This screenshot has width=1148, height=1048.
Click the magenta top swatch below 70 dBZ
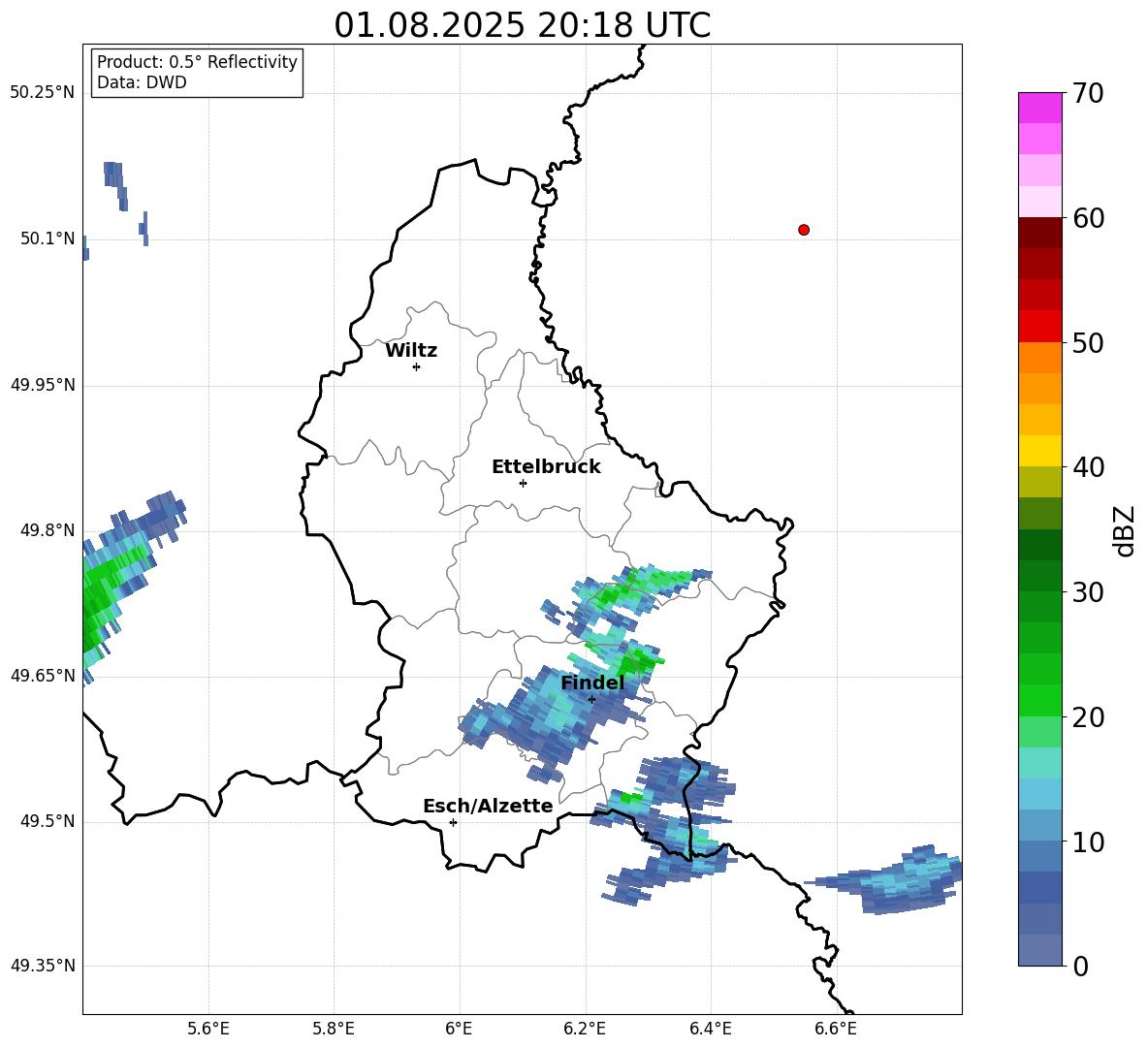[x=1039, y=108]
